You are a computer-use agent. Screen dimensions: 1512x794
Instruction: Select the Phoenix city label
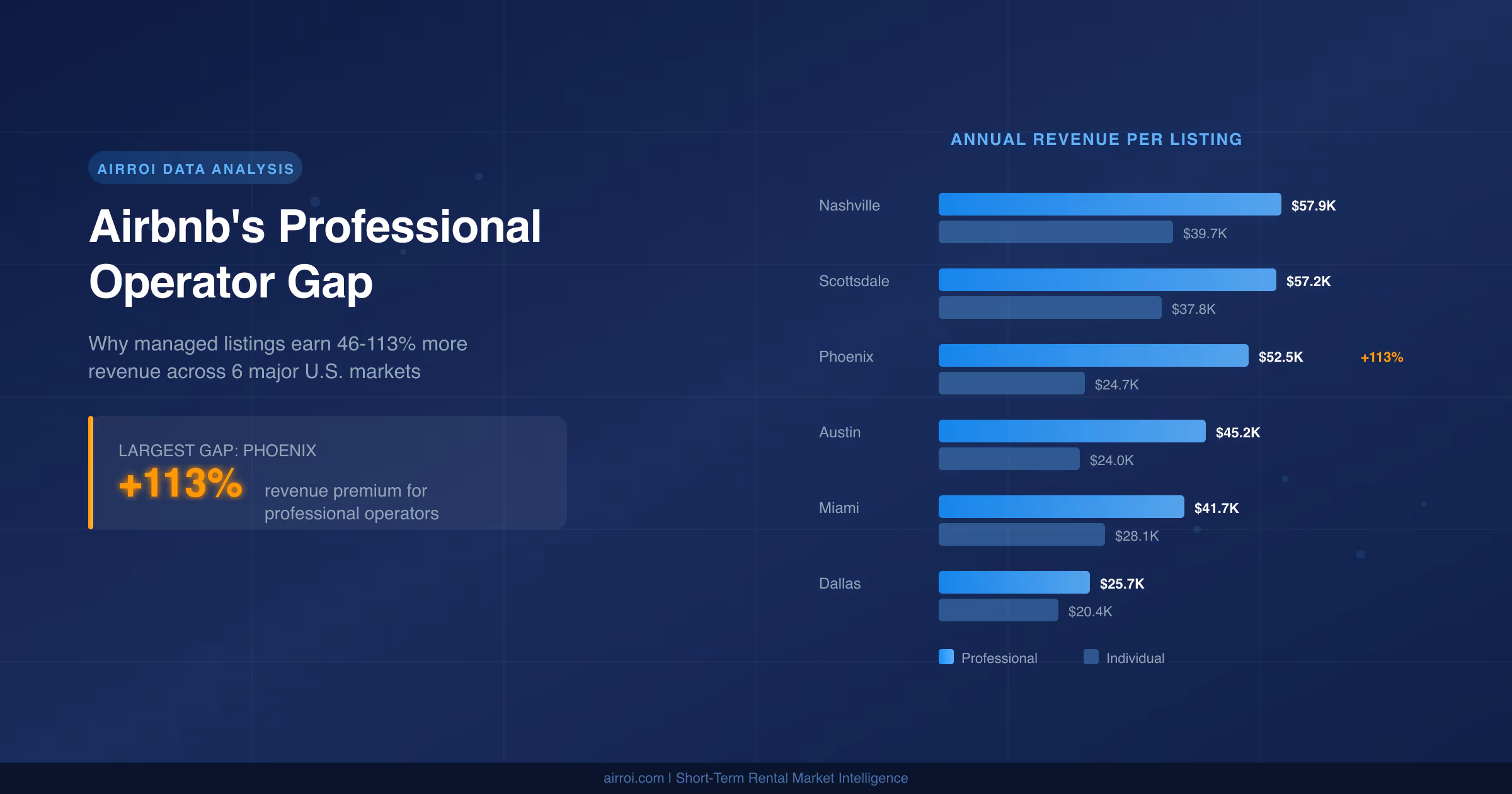[x=846, y=357]
